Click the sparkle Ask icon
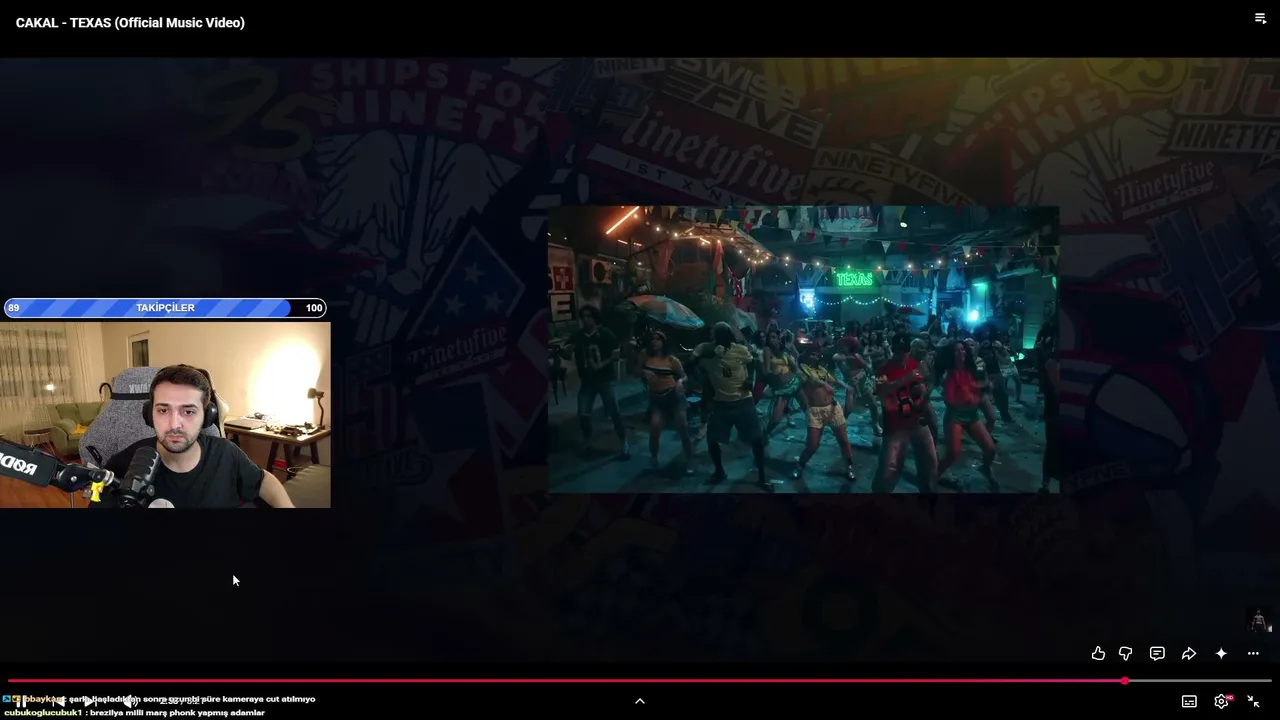Image resolution: width=1280 pixels, height=720 pixels. click(1221, 653)
